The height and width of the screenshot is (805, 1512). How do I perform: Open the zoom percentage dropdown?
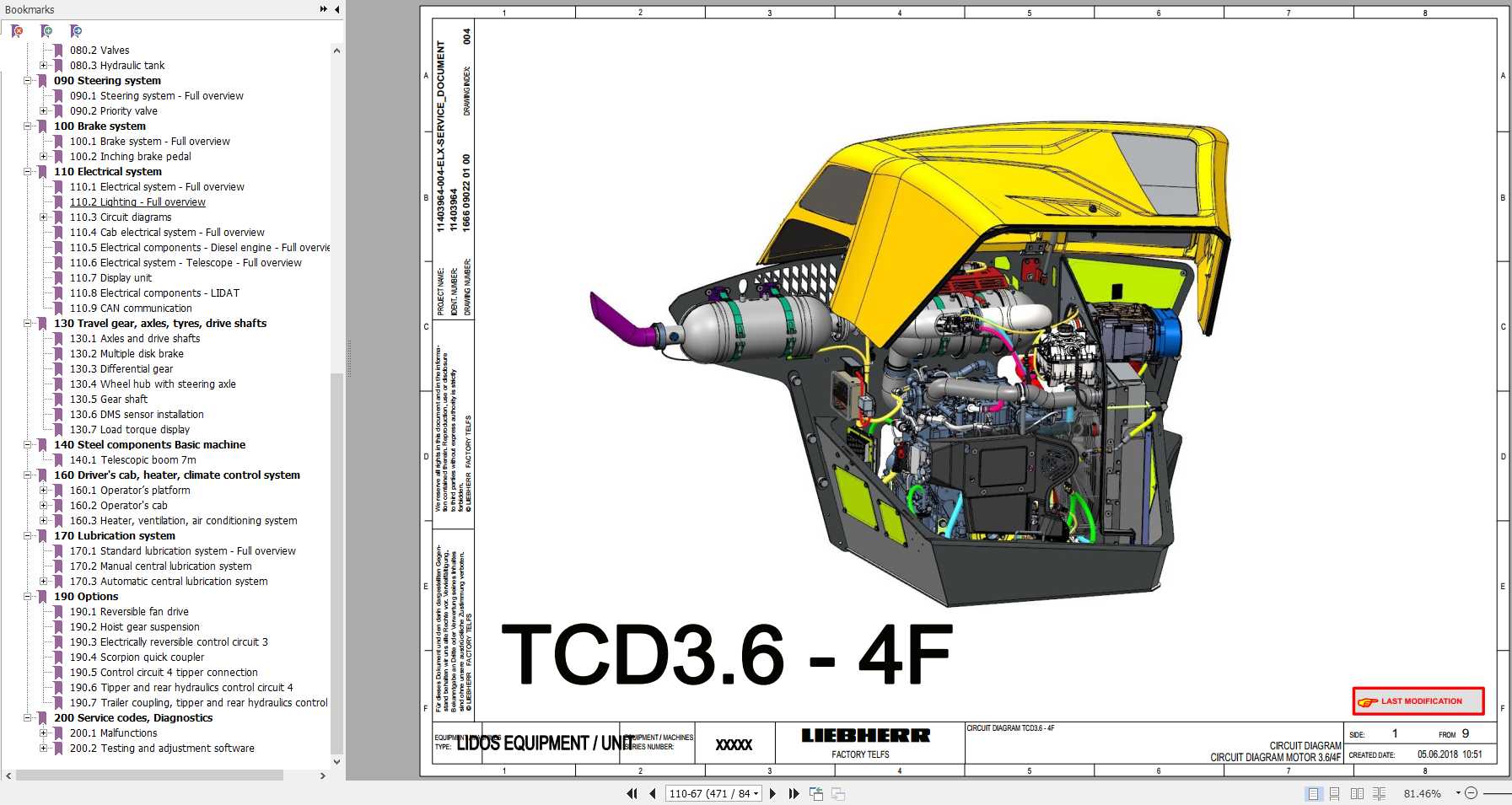click(x=1457, y=793)
